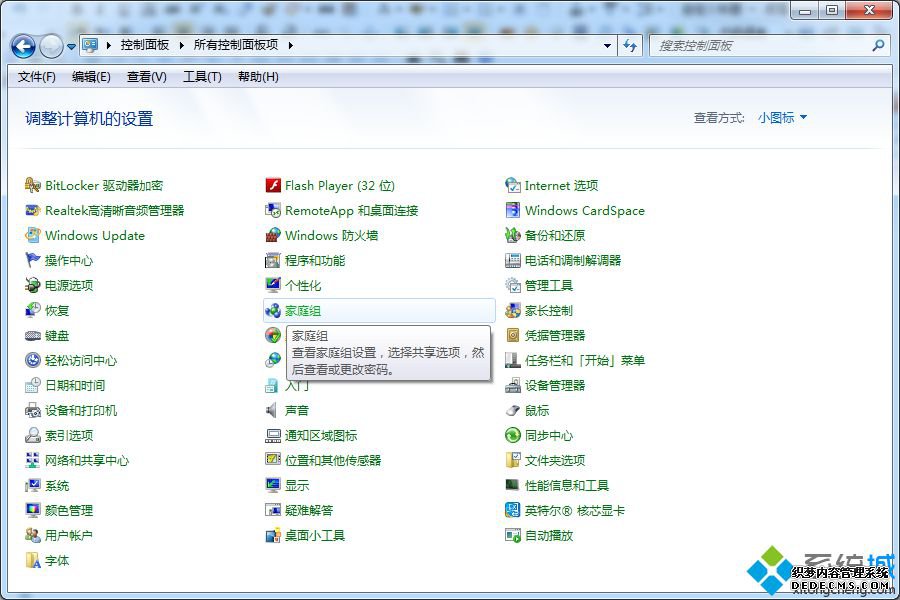Open the 通知区域图标 link
The image size is (900, 600).
(x=321, y=436)
